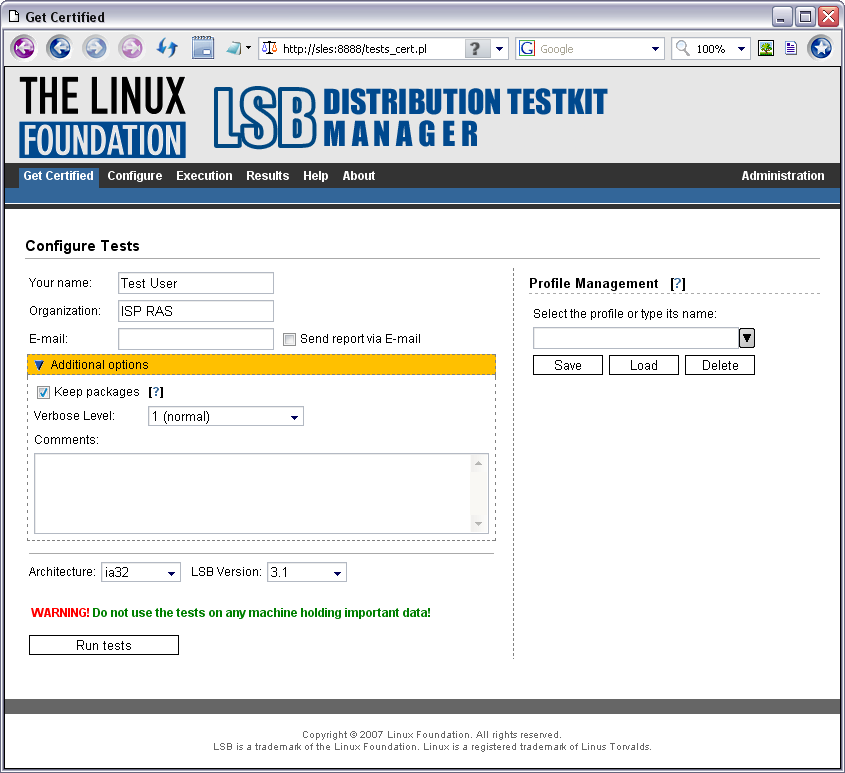Open the 100% zoom level dropdown
Screen dimensions: 845x773
[x=742, y=49]
